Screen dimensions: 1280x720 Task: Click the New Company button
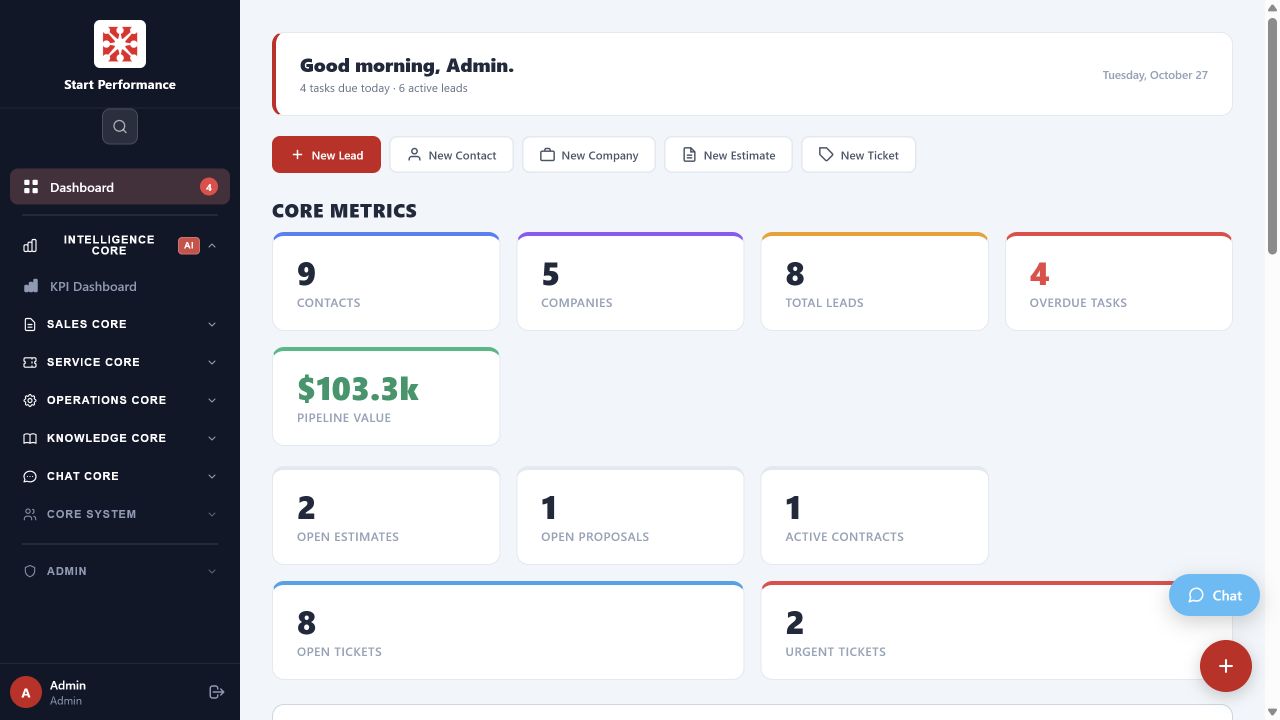(x=589, y=155)
